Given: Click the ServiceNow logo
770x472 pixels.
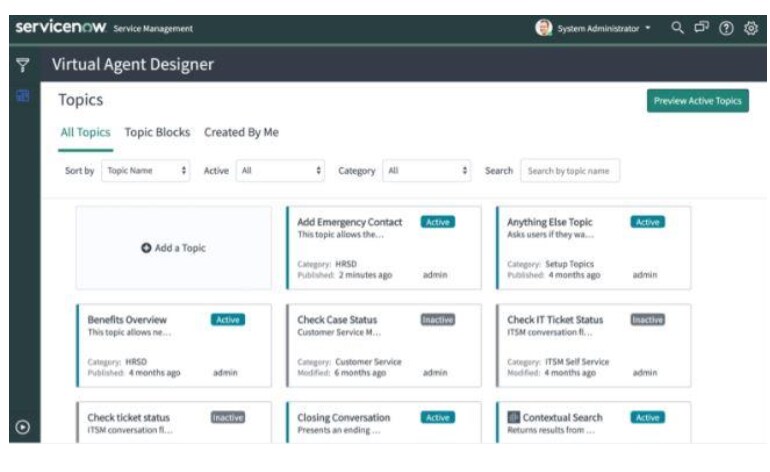Looking at the screenshot, I should [x=60, y=27].
